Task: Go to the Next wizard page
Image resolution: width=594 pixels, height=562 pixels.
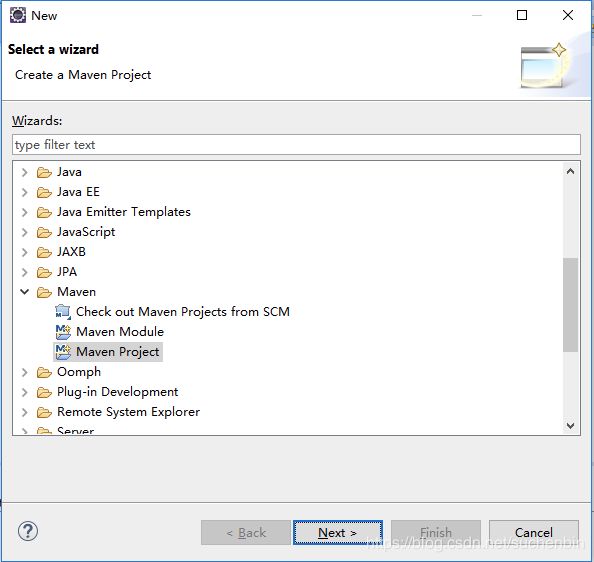Action: [x=338, y=532]
